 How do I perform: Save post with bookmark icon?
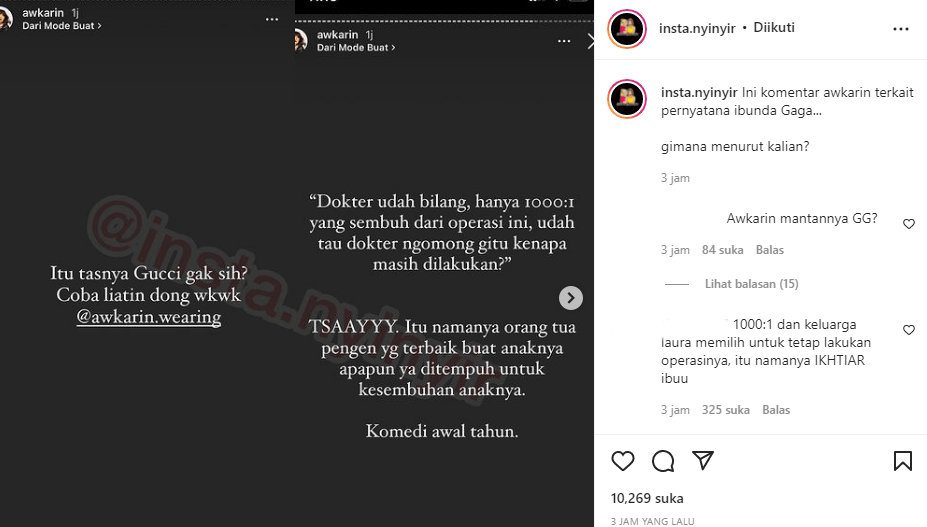click(903, 461)
